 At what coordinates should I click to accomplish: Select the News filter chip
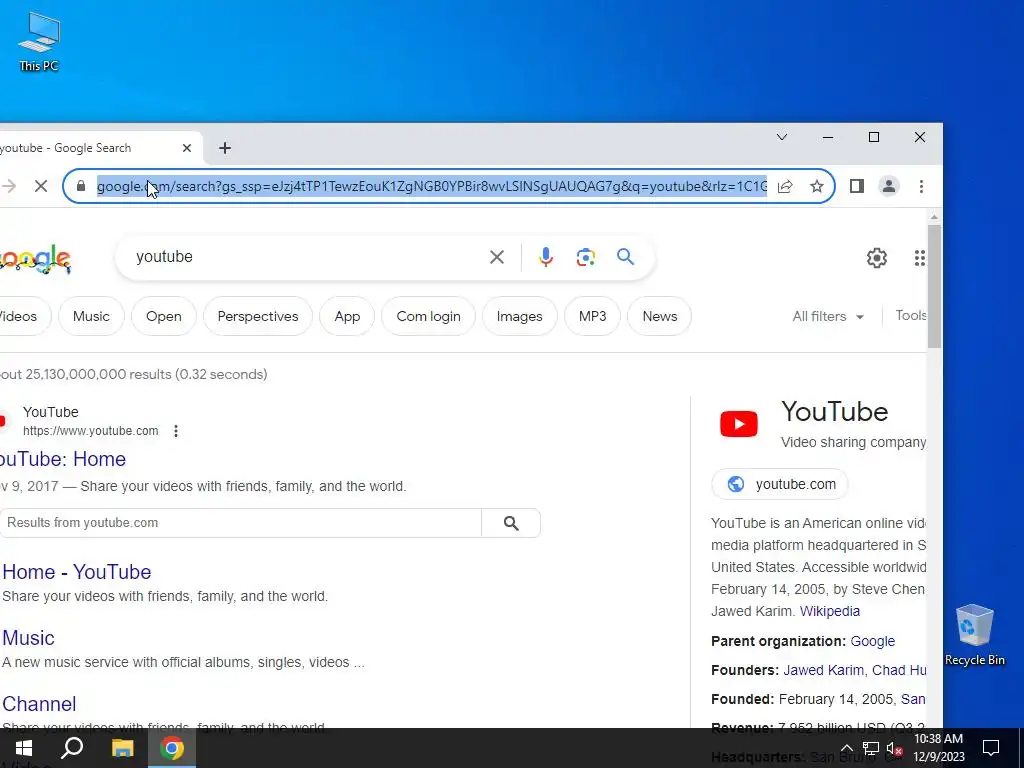[x=660, y=316]
